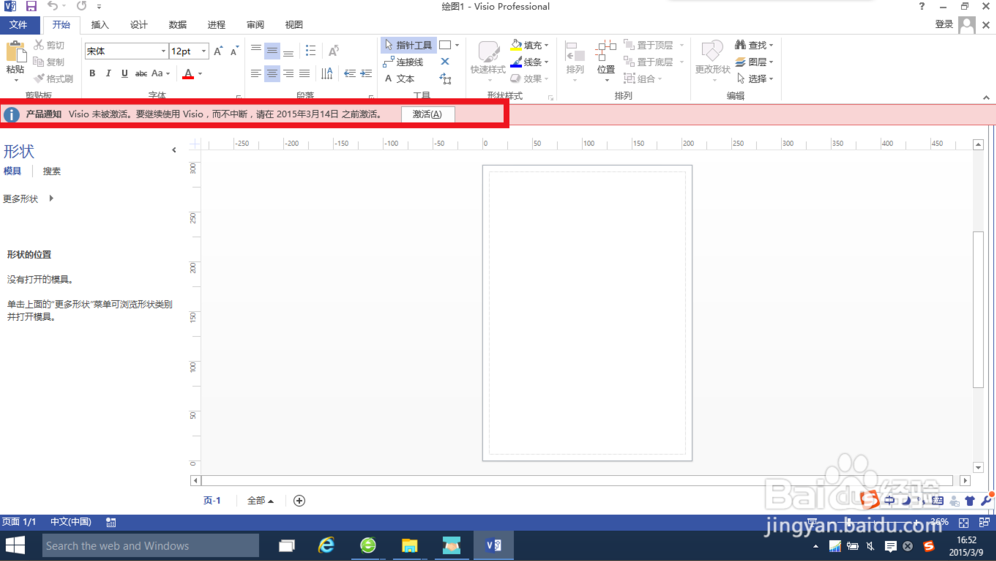Viewport: 996px width, 561px height.
Task: Select the Pointer Tool (指针工具)
Action: tap(408, 45)
